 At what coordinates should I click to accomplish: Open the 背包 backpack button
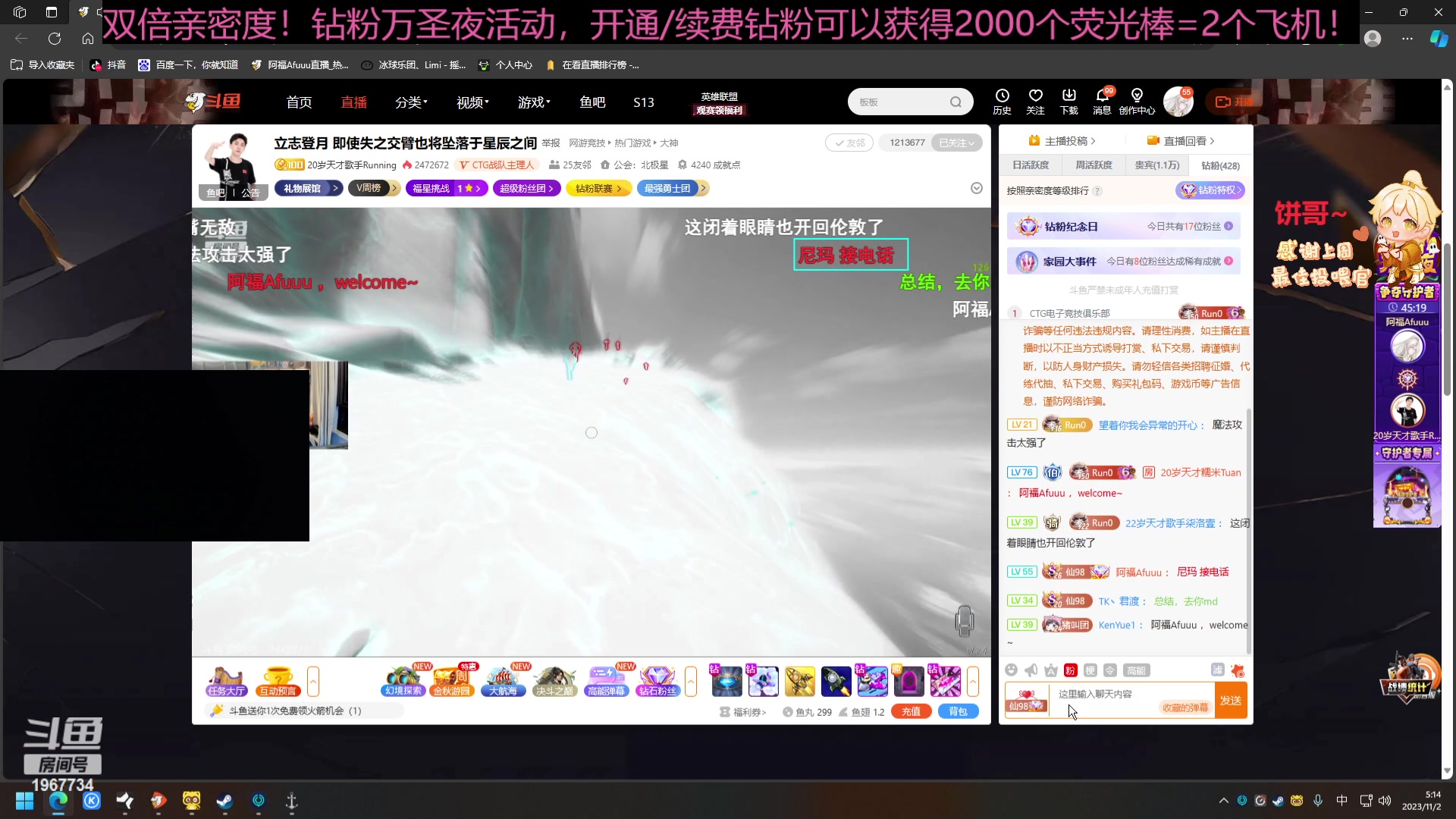click(x=959, y=711)
